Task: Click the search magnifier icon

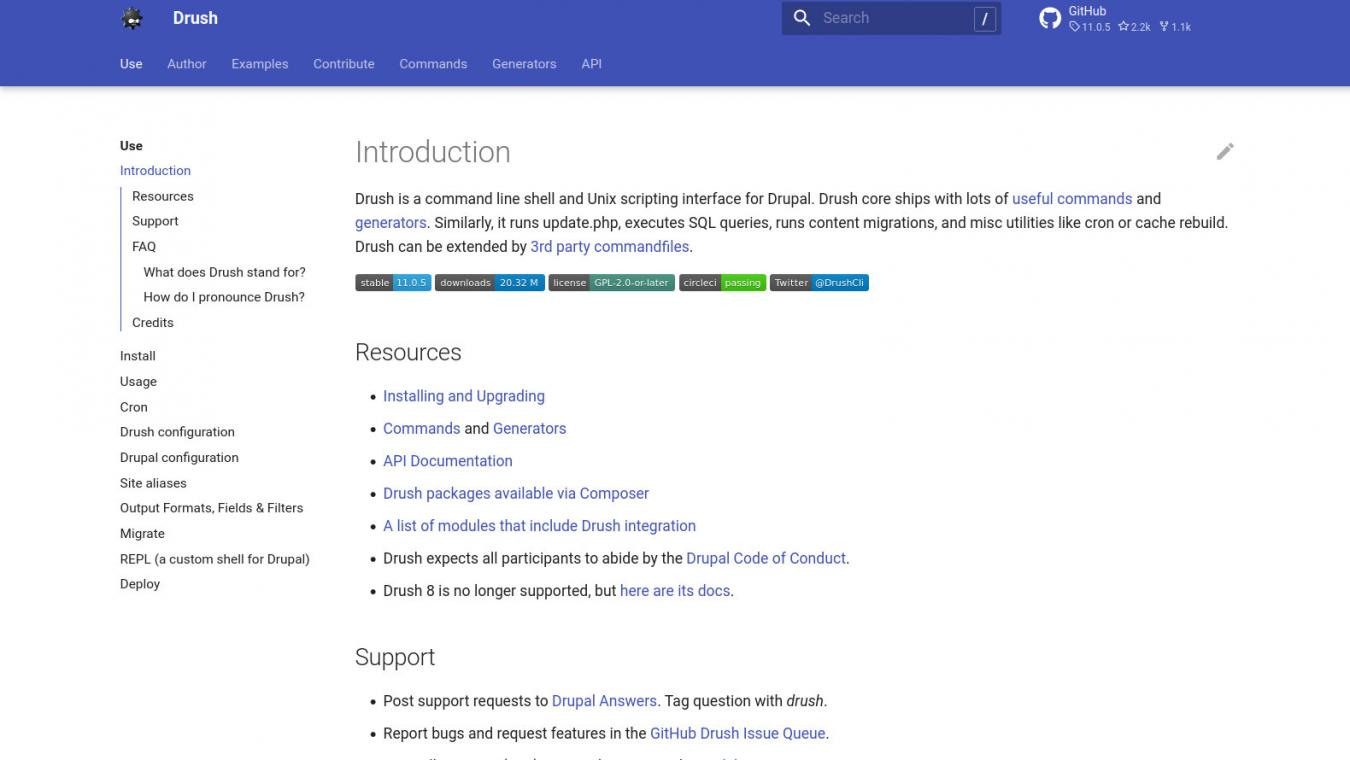Action: [x=802, y=18]
